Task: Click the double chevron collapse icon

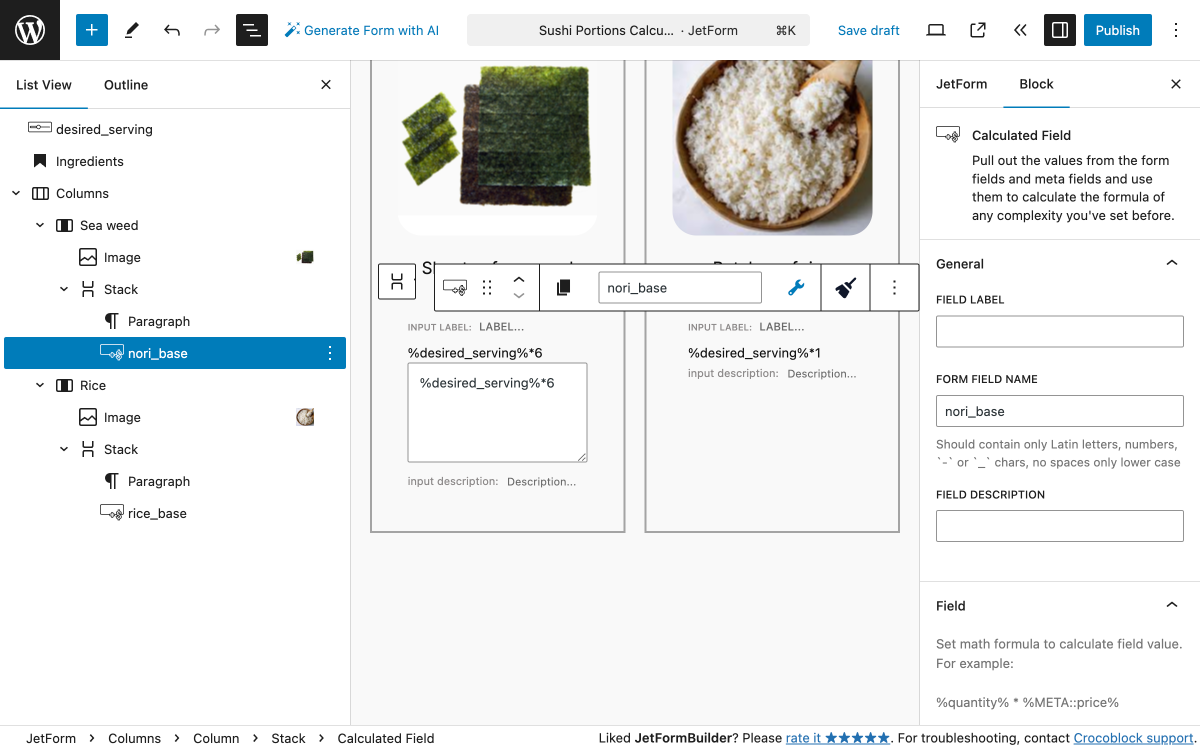Action: coord(1020,30)
